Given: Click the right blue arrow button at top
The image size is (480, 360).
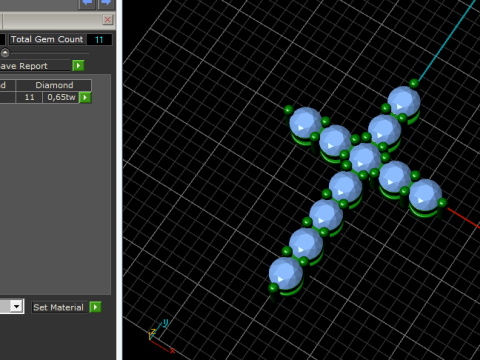Looking at the screenshot, I should pyautogui.click(x=106, y=3).
